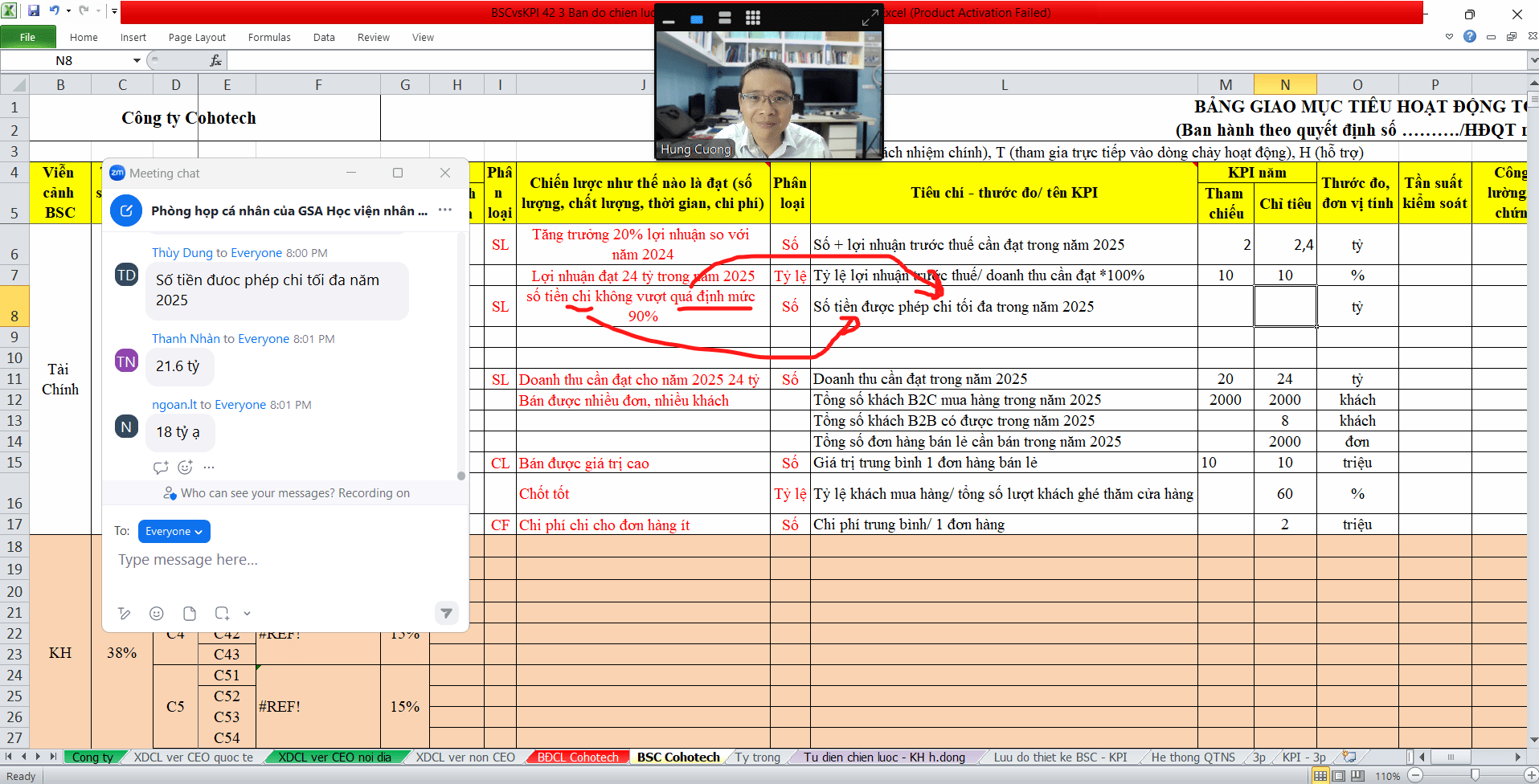Image resolution: width=1539 pixels, height=784 pixels.
Task: Expand screenshot options chevron in chat
Action: (x=248, y=614)
